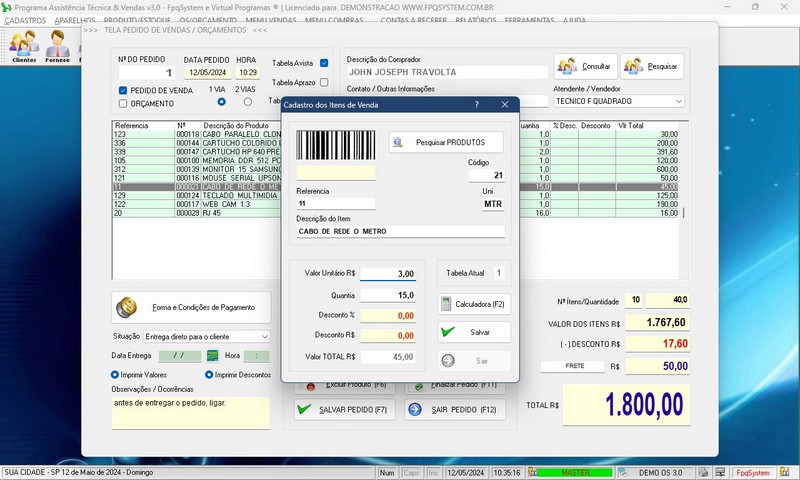The height and width of the screenshot is (480, 800).
Task: Click the last yellow user icon in status bar
Action: (x=785, y=473)
